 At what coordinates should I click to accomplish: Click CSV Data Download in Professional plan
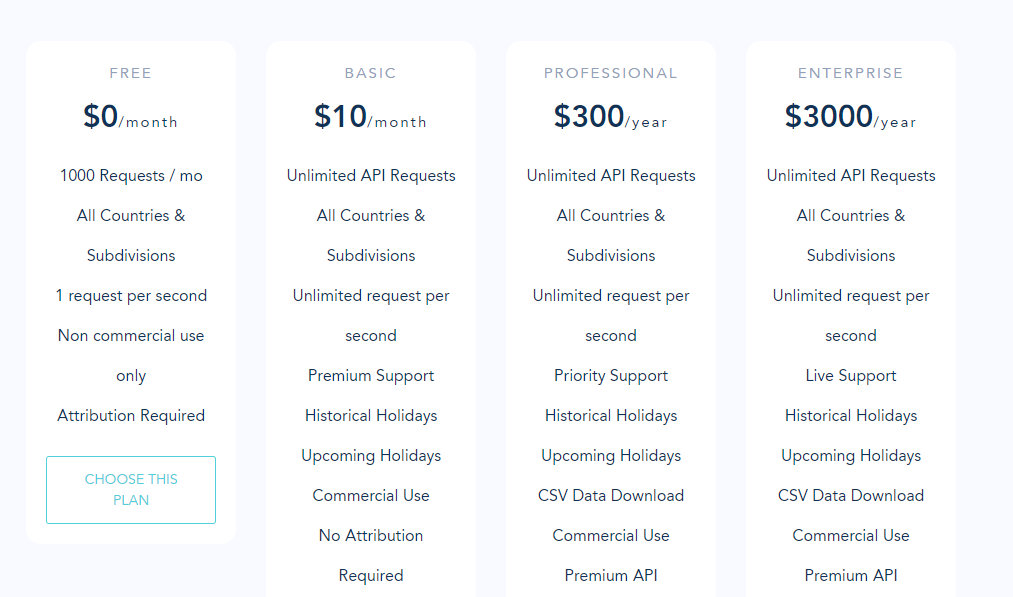(x=611, y=496)
